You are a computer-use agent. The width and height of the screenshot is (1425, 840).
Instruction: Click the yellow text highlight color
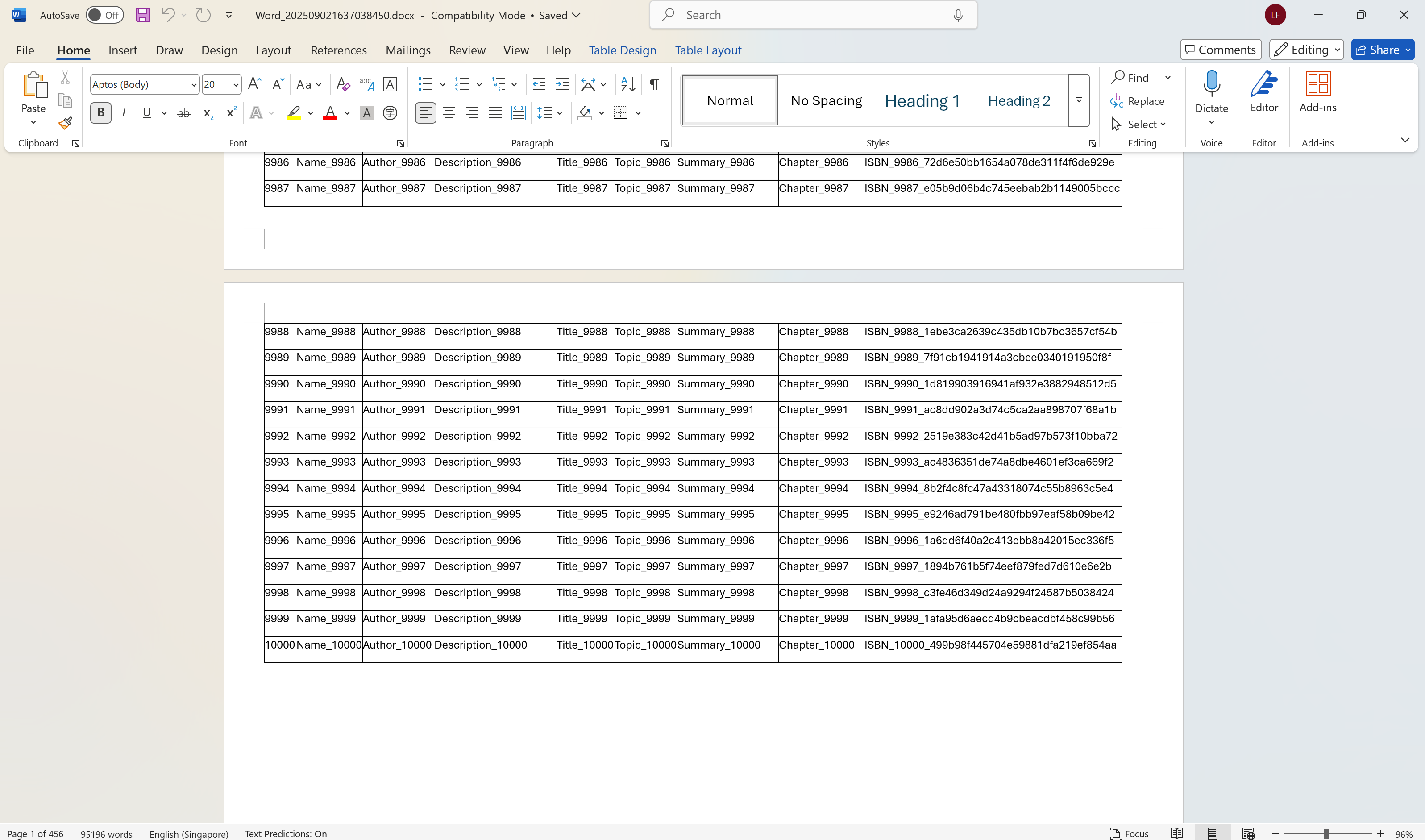point(293,113)
